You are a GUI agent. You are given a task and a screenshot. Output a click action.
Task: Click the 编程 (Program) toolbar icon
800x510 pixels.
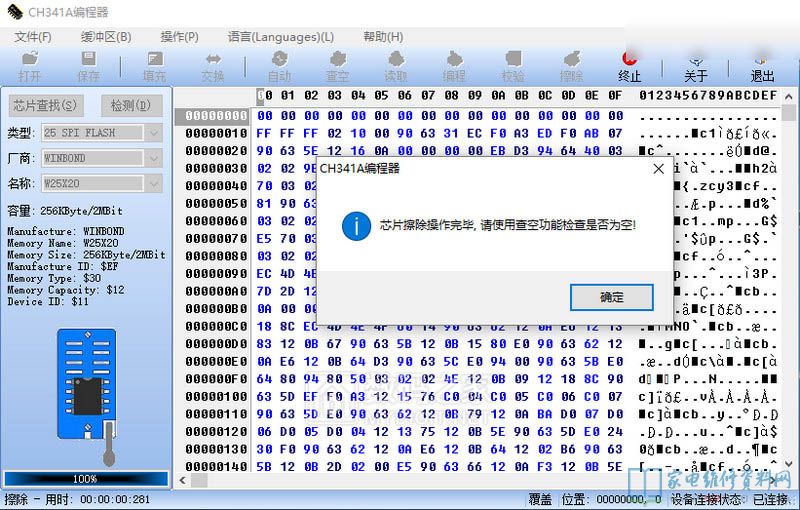(x=454, y=66)
